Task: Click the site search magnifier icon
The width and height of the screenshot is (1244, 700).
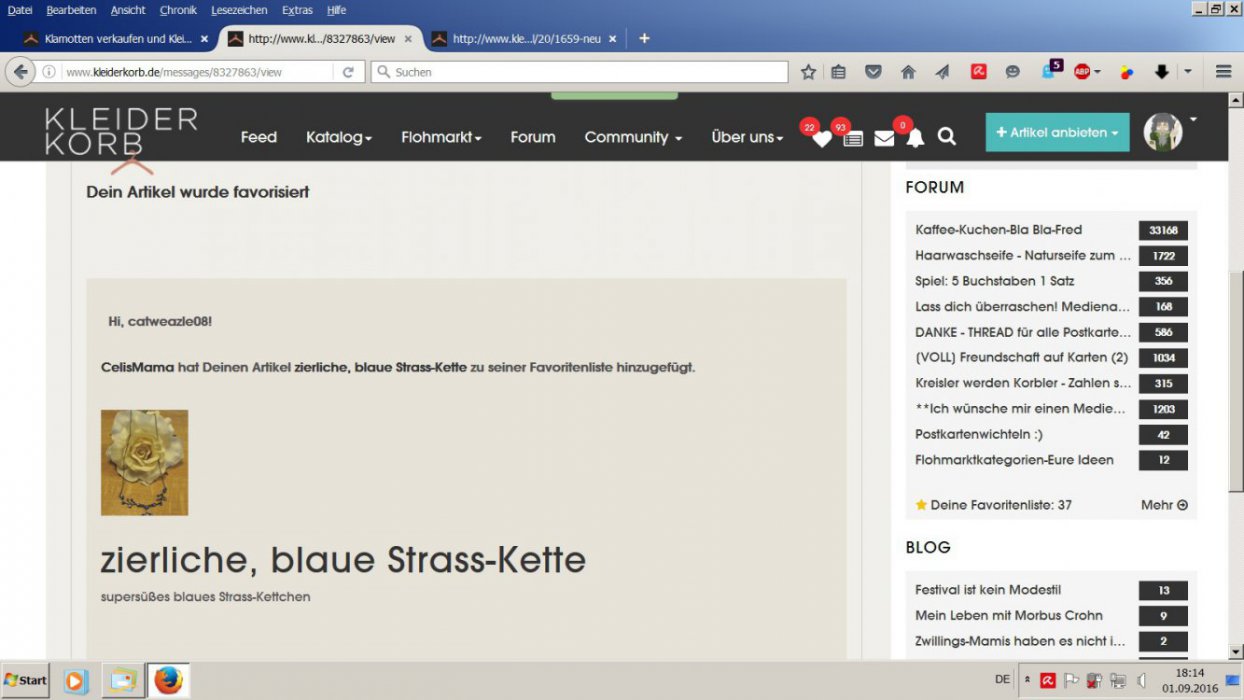Action: (946, 137)
